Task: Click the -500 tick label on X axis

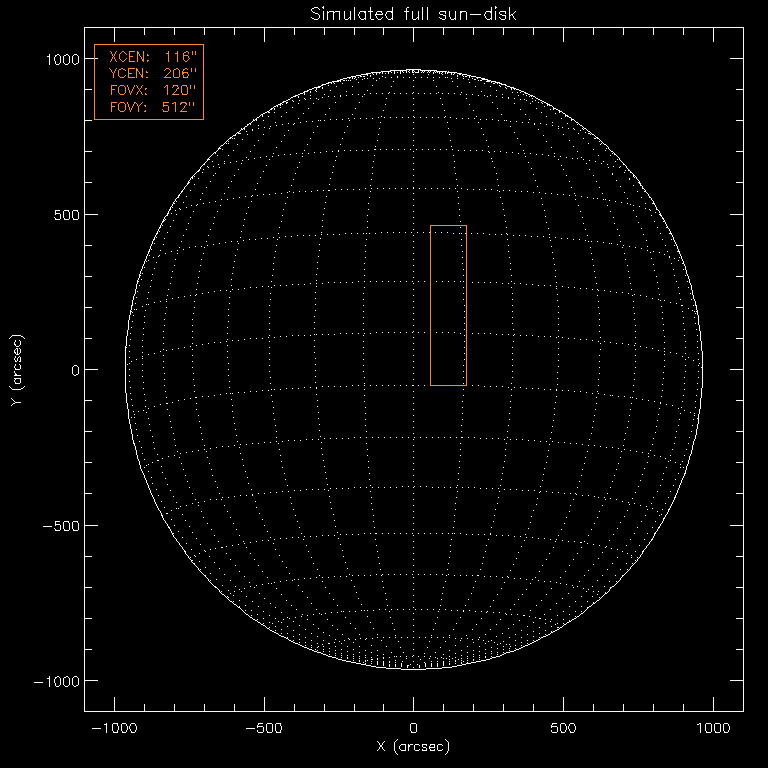Action: click(x=263, y=727)
